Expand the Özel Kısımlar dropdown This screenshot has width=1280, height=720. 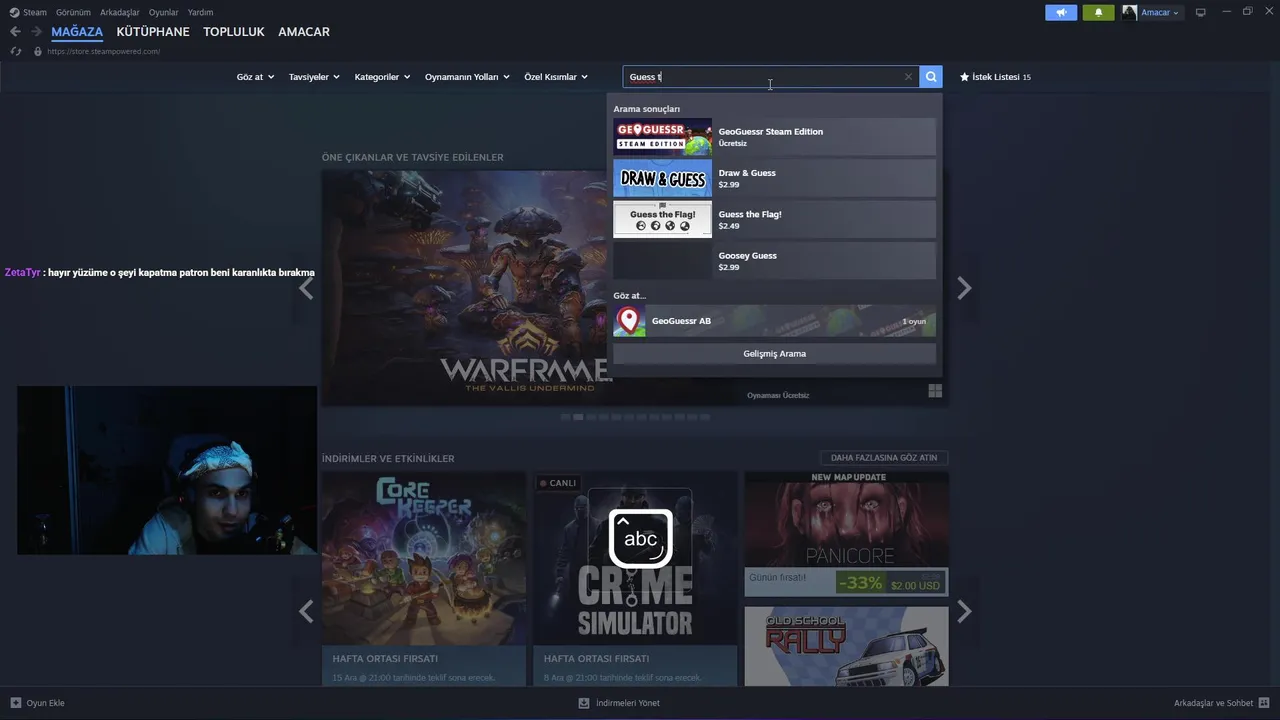[x=556, y=77]
